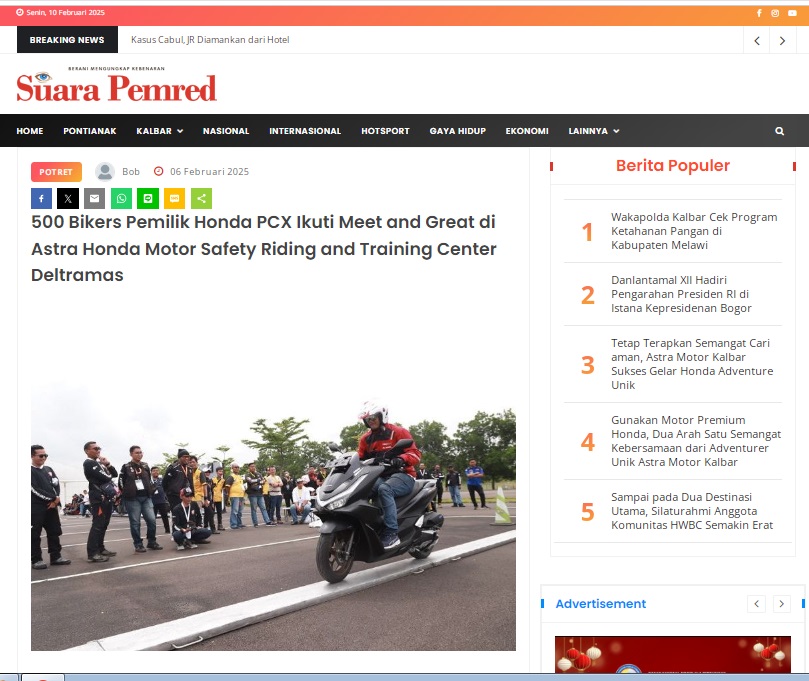Click rank number 5 in Berita Populer
This screenshot has width=809, height=681.
point(588,512)
